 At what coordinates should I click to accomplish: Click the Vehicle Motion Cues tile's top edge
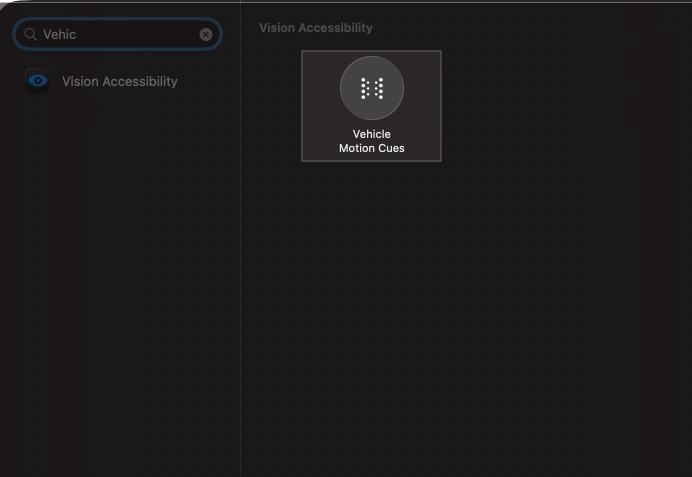371,52
